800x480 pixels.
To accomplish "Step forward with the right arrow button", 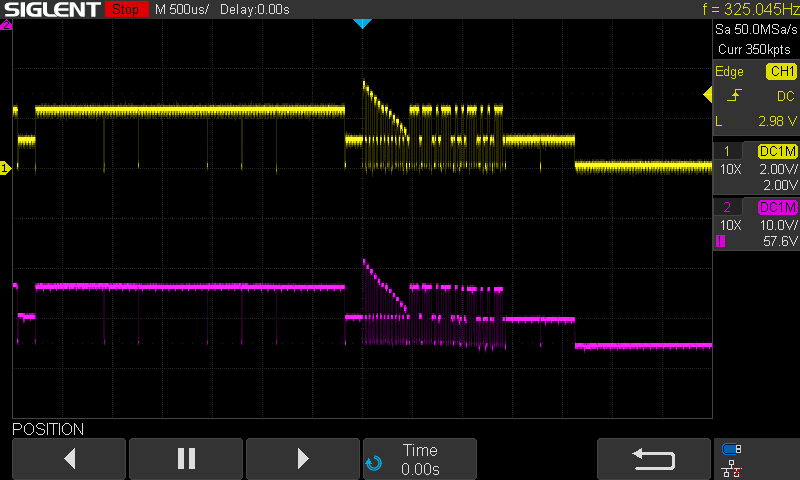I will coord(303,459).
